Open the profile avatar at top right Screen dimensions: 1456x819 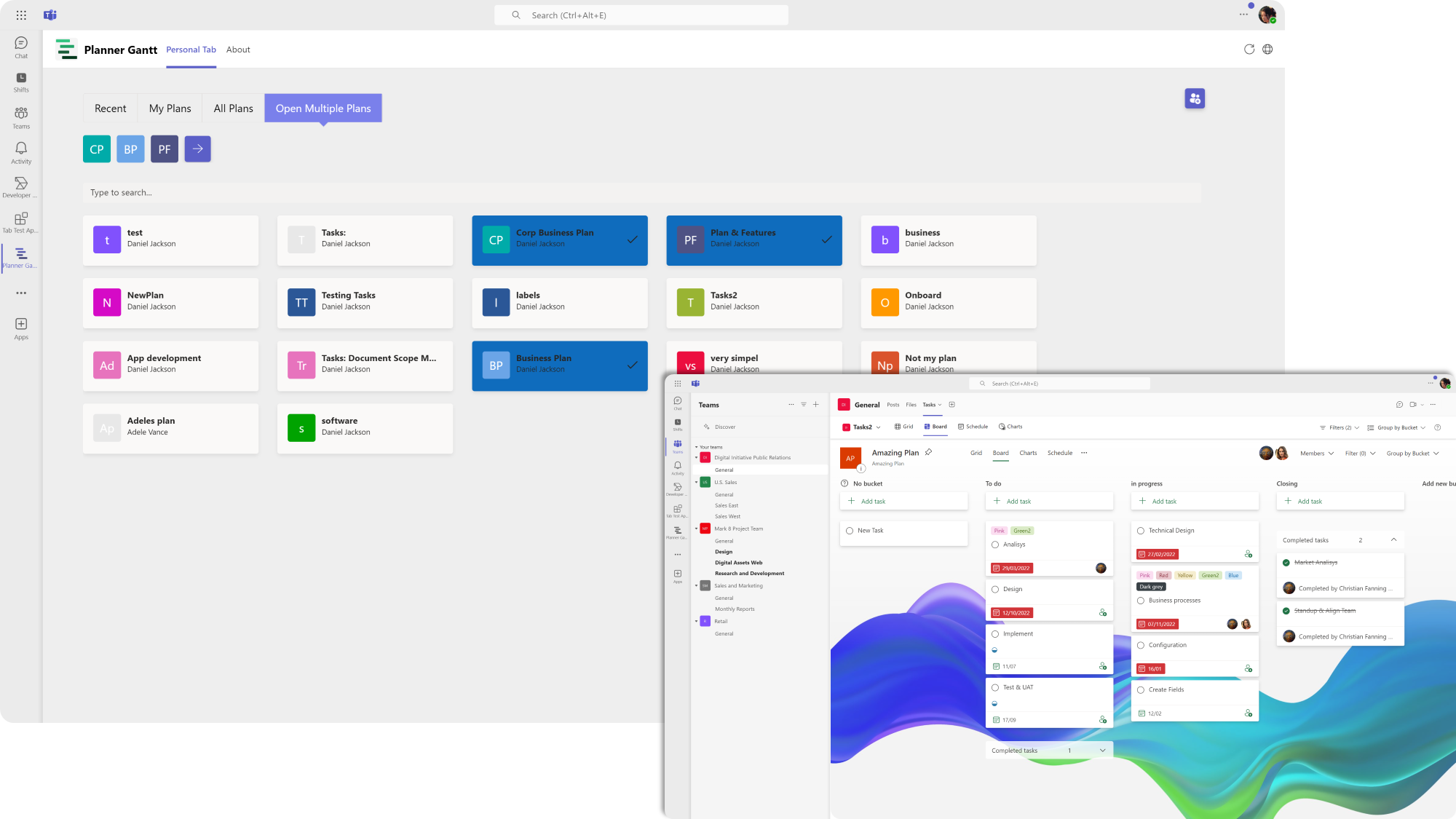pyautogui.click(x=1267, y=15)
